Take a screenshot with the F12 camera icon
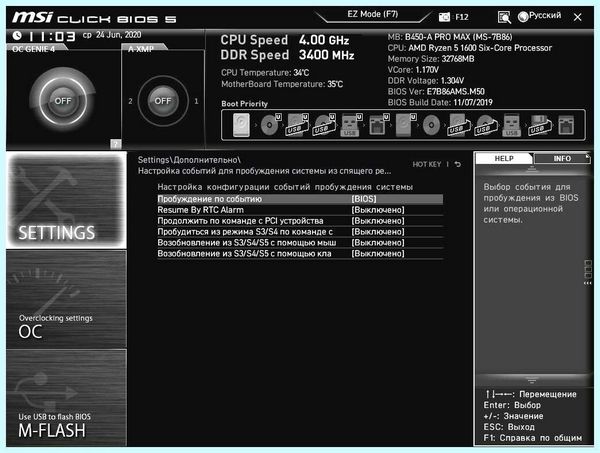The image size is (600, 453). [x=444, y=17]
